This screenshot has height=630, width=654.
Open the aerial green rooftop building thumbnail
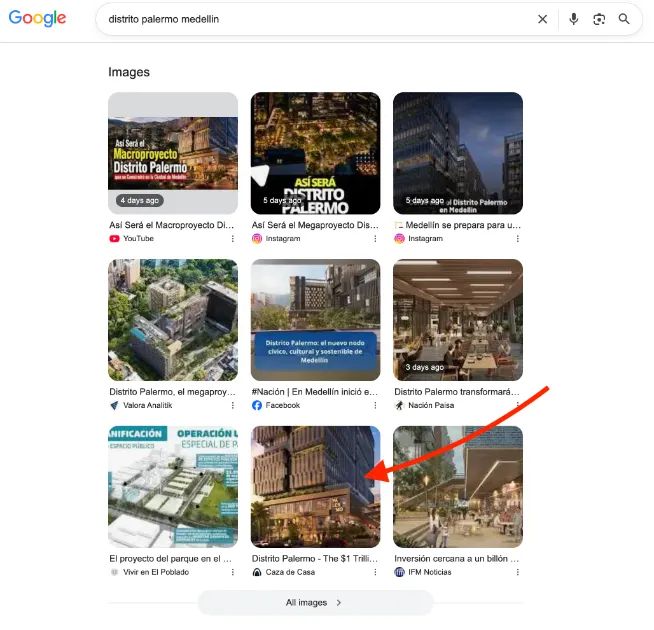click(x=173, y=320)
